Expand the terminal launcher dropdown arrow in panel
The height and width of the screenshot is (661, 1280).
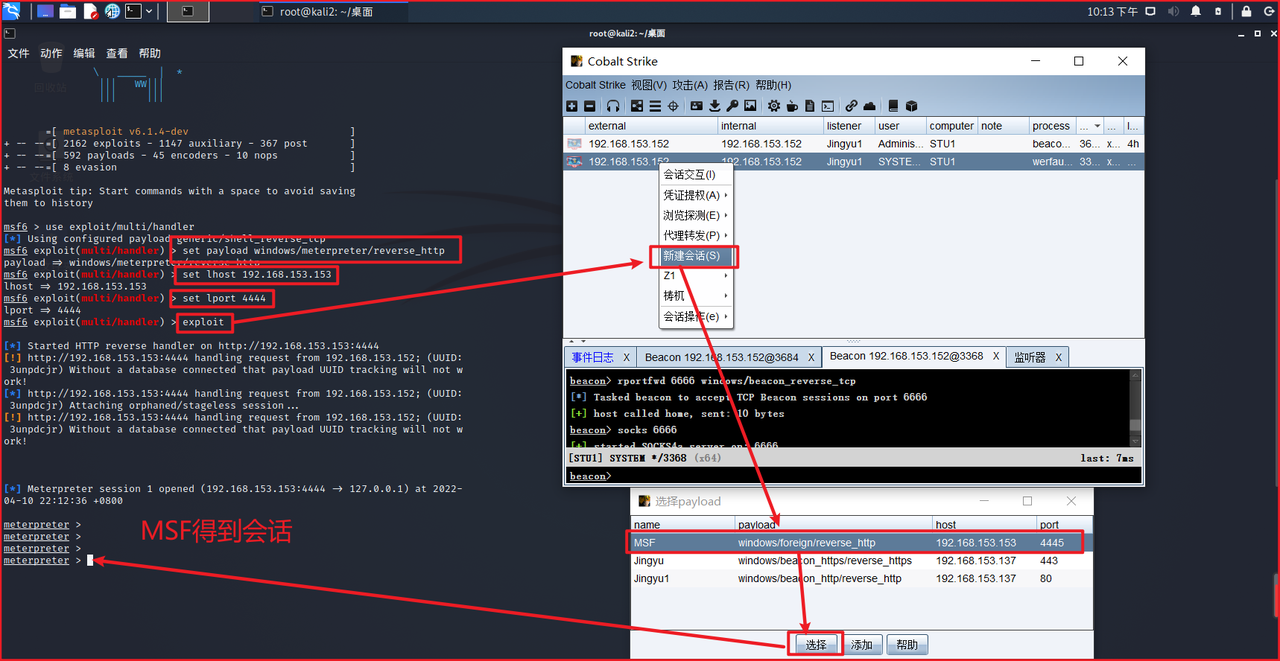149,11
